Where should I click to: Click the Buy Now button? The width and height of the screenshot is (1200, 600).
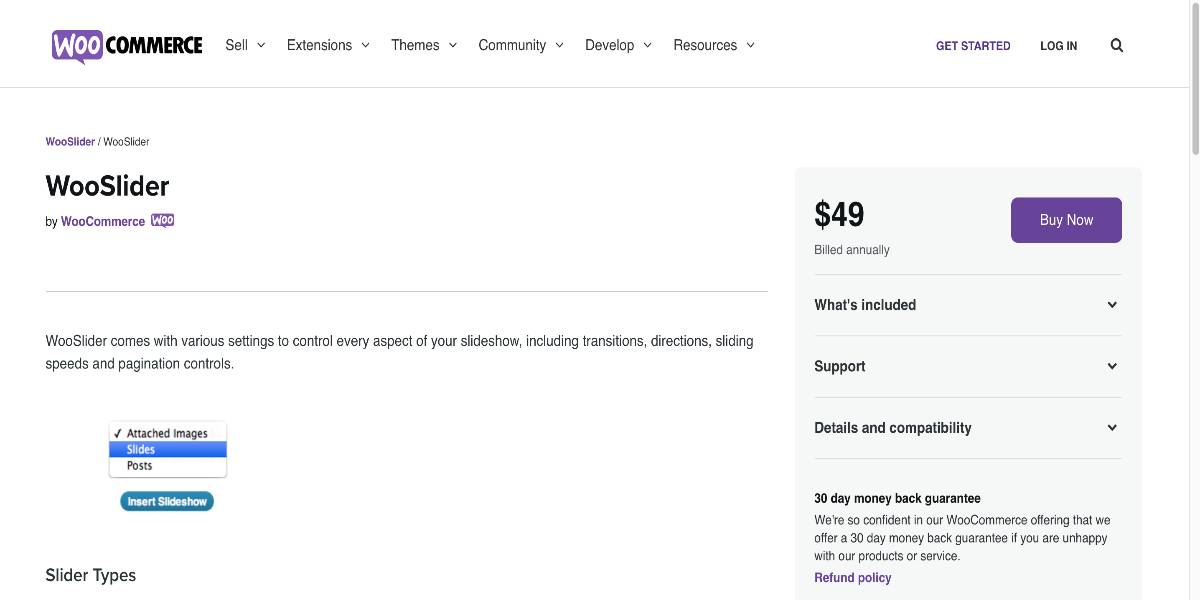[1066, 220]
